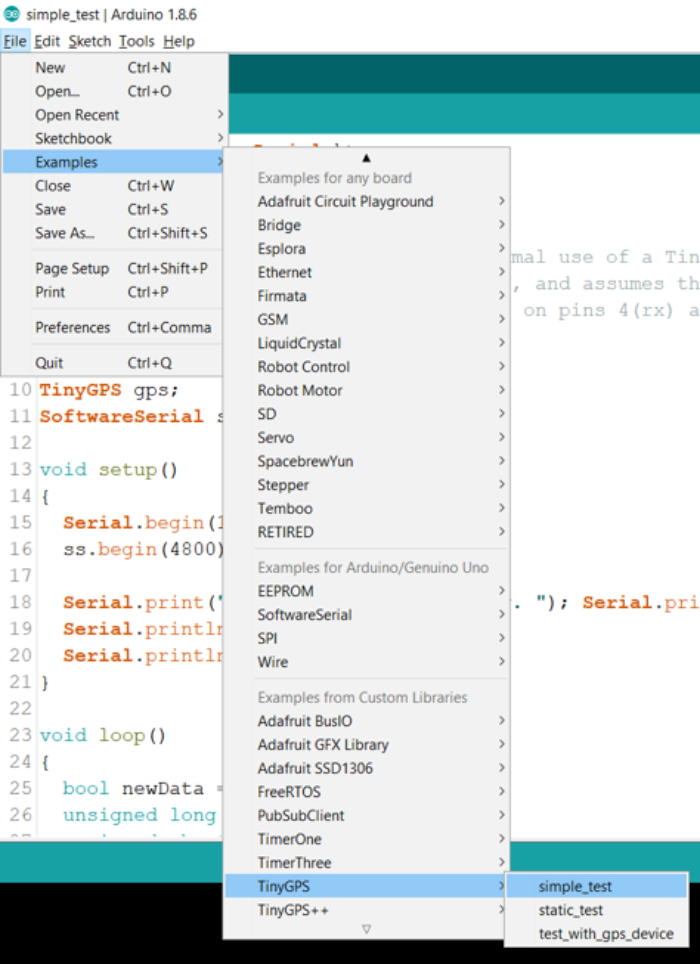This screenshot has width=700, height=964.
Task: Open TimerOne examples
Action: point(366,839)
